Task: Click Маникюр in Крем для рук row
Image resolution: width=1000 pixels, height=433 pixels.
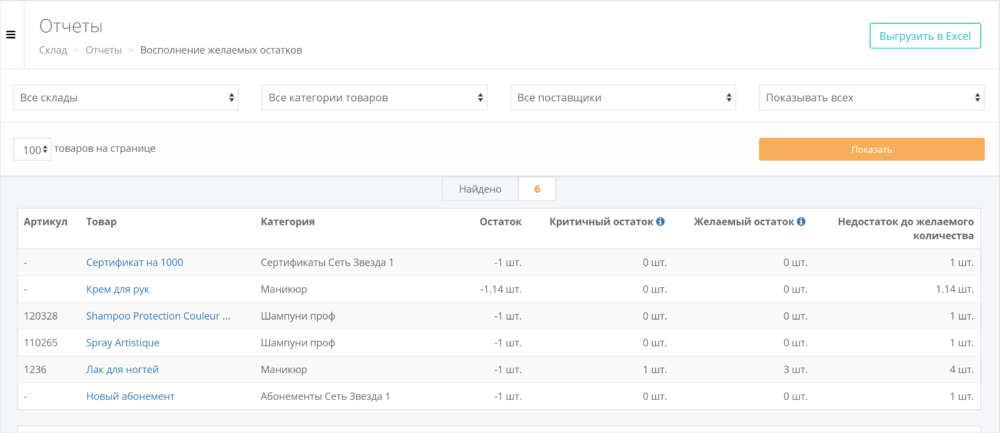Action: coord(284,289)
